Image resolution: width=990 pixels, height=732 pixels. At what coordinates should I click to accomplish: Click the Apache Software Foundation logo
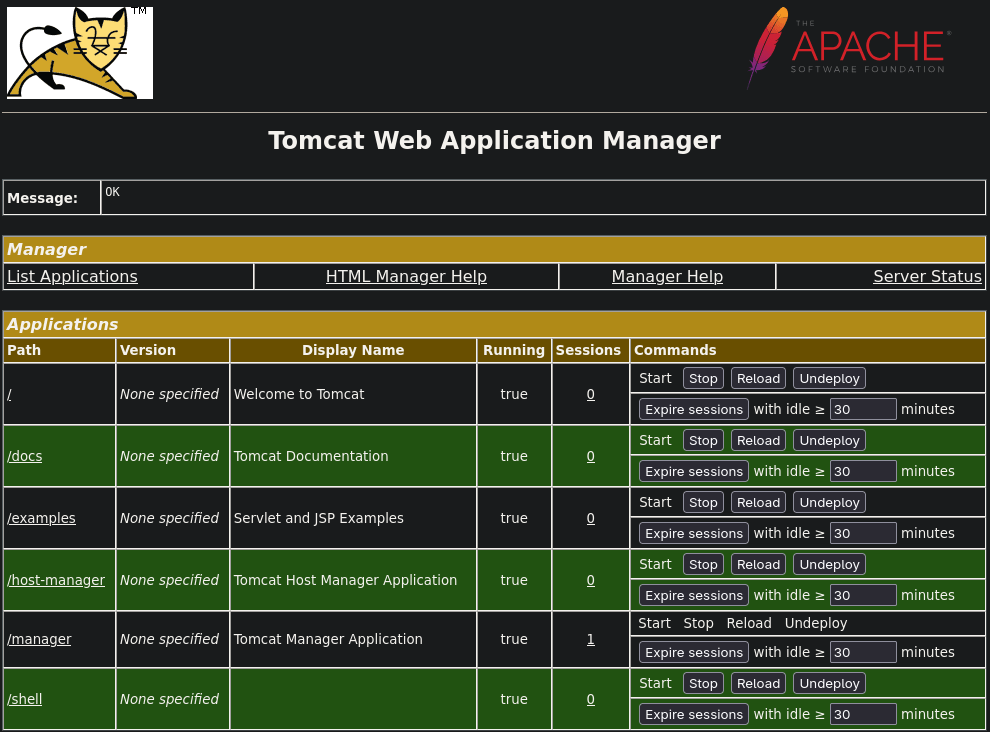848,48
